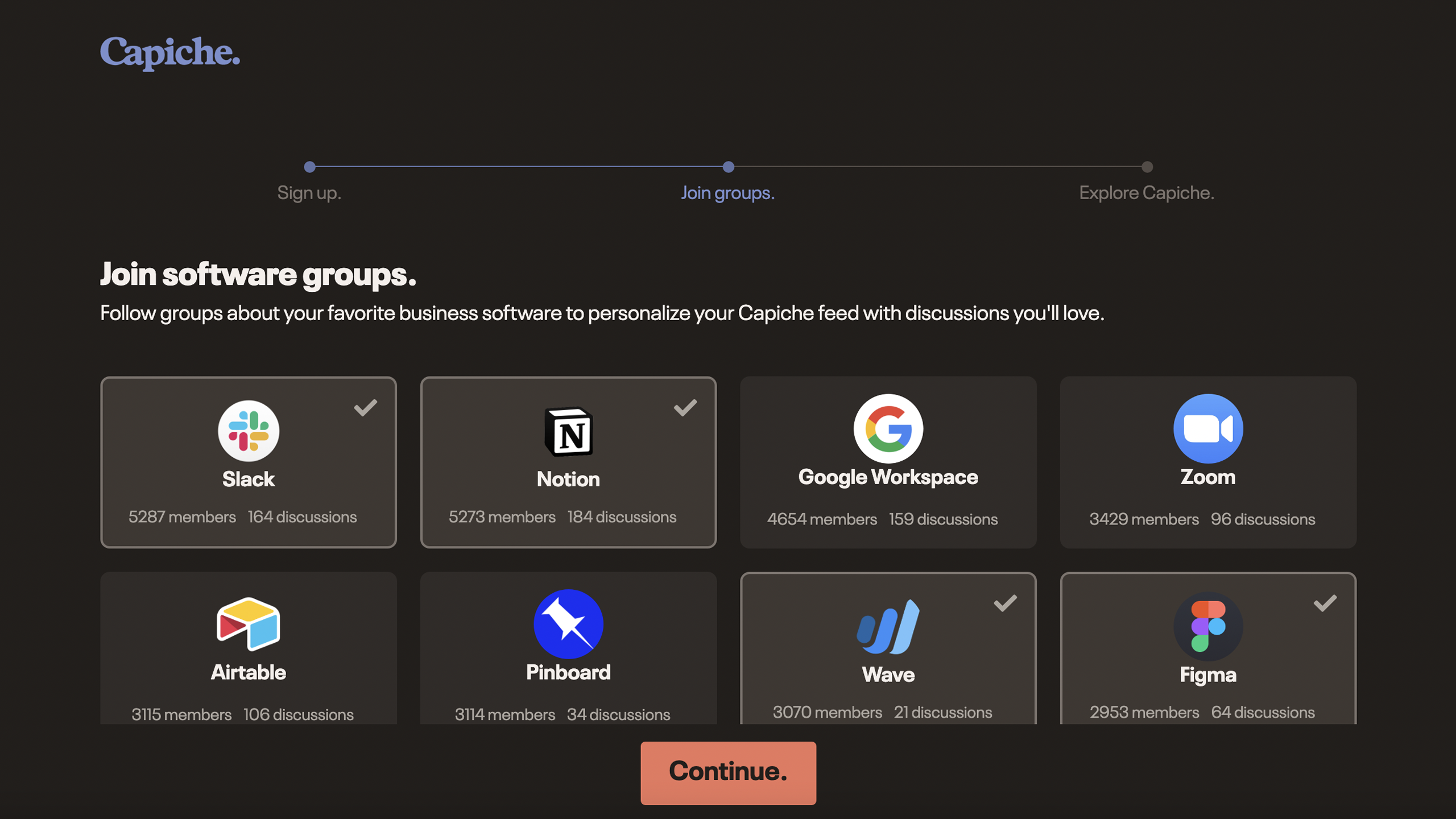1456x819 pixels.
Task: Jump to Explore Capiche. step
Action: click(x=1147, y=193)
